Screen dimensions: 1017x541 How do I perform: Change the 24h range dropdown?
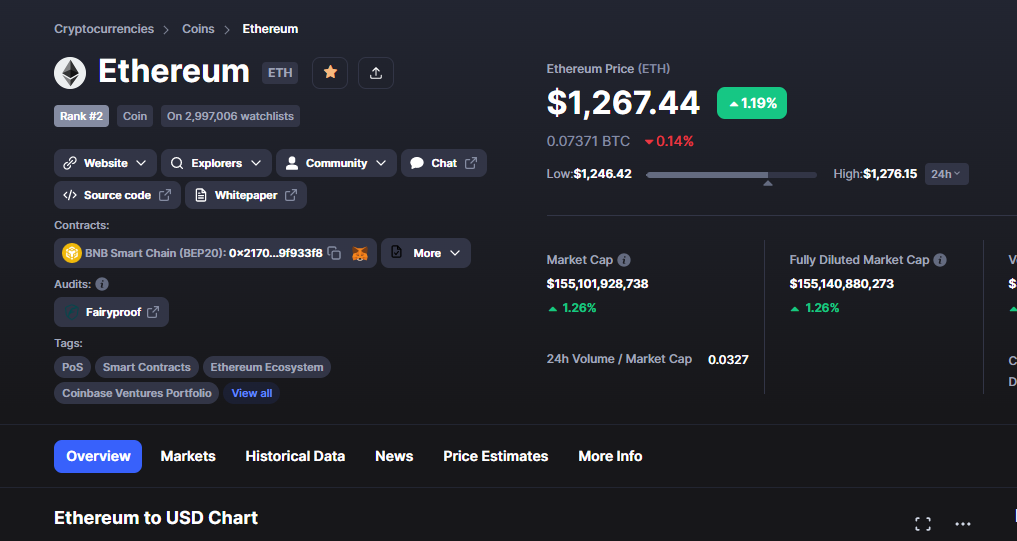(x=946, y=174)
